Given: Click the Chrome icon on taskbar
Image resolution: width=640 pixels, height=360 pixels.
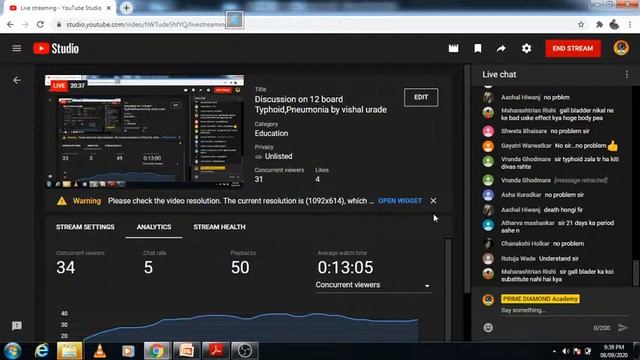Looking at the screenshot, I should click(x=156, y=351).
